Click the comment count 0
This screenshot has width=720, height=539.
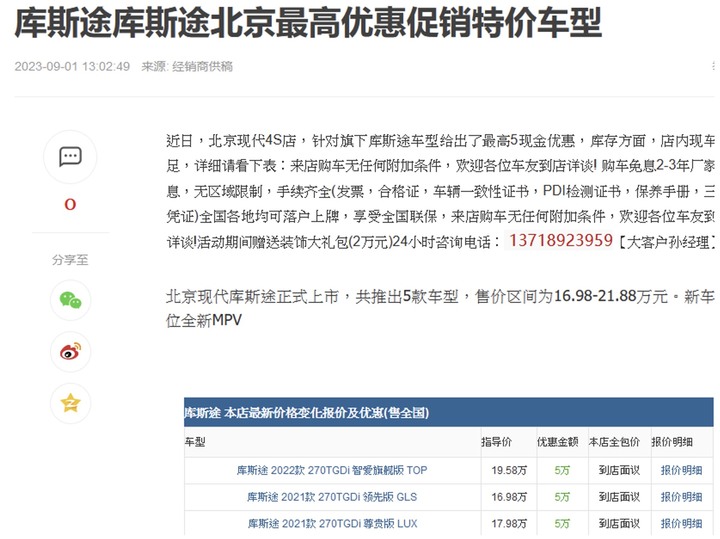click(70, 204)
